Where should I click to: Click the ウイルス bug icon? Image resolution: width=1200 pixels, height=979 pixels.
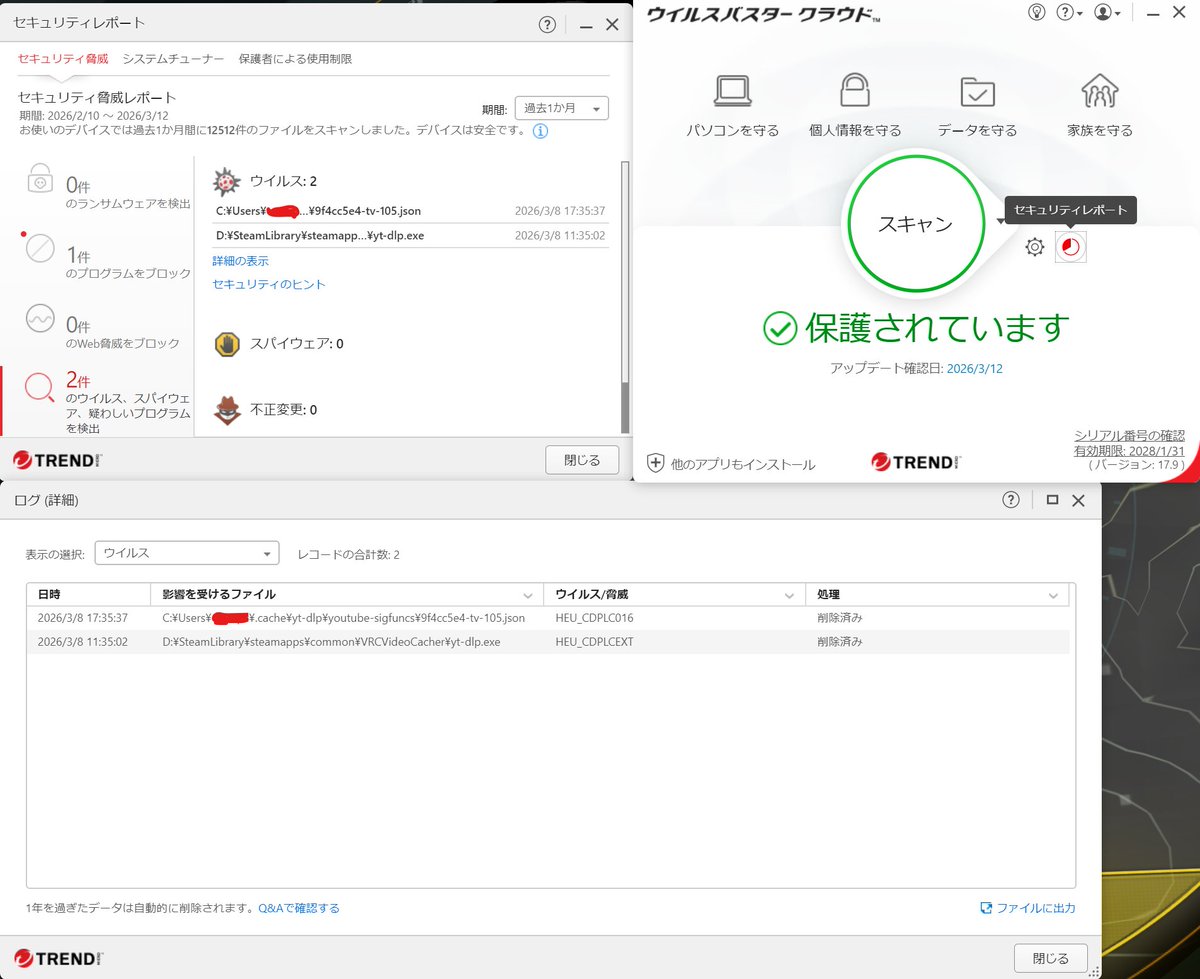click(x=227, y=181)
